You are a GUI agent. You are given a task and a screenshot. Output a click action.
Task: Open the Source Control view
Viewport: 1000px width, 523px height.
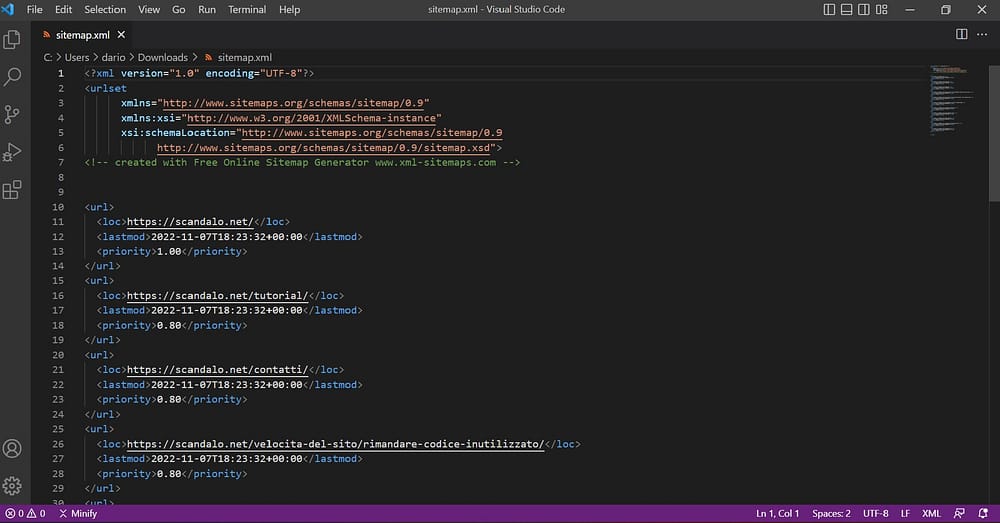tap(12, 115)
